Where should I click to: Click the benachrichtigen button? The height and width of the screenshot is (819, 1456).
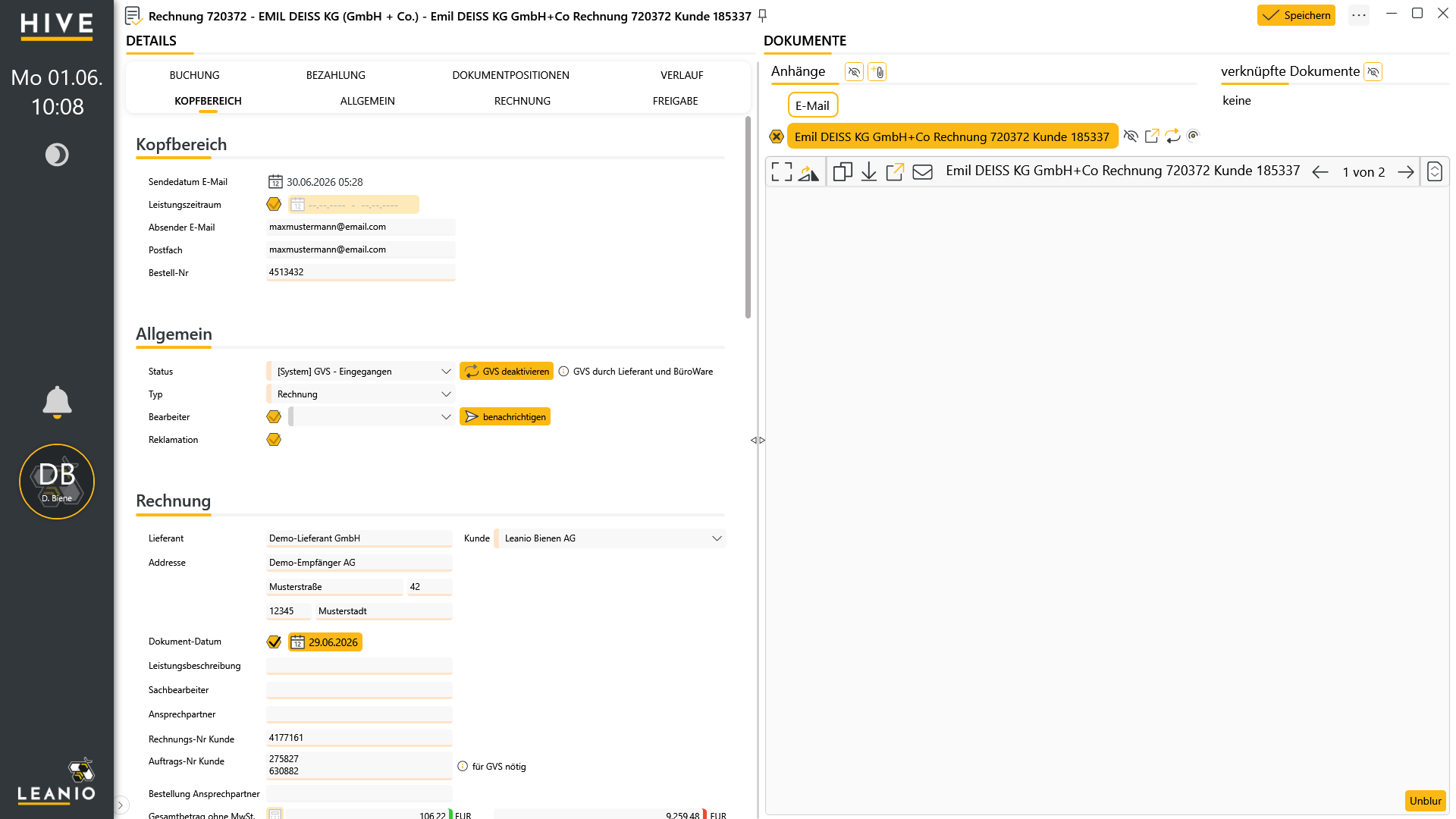coord(505,417)
